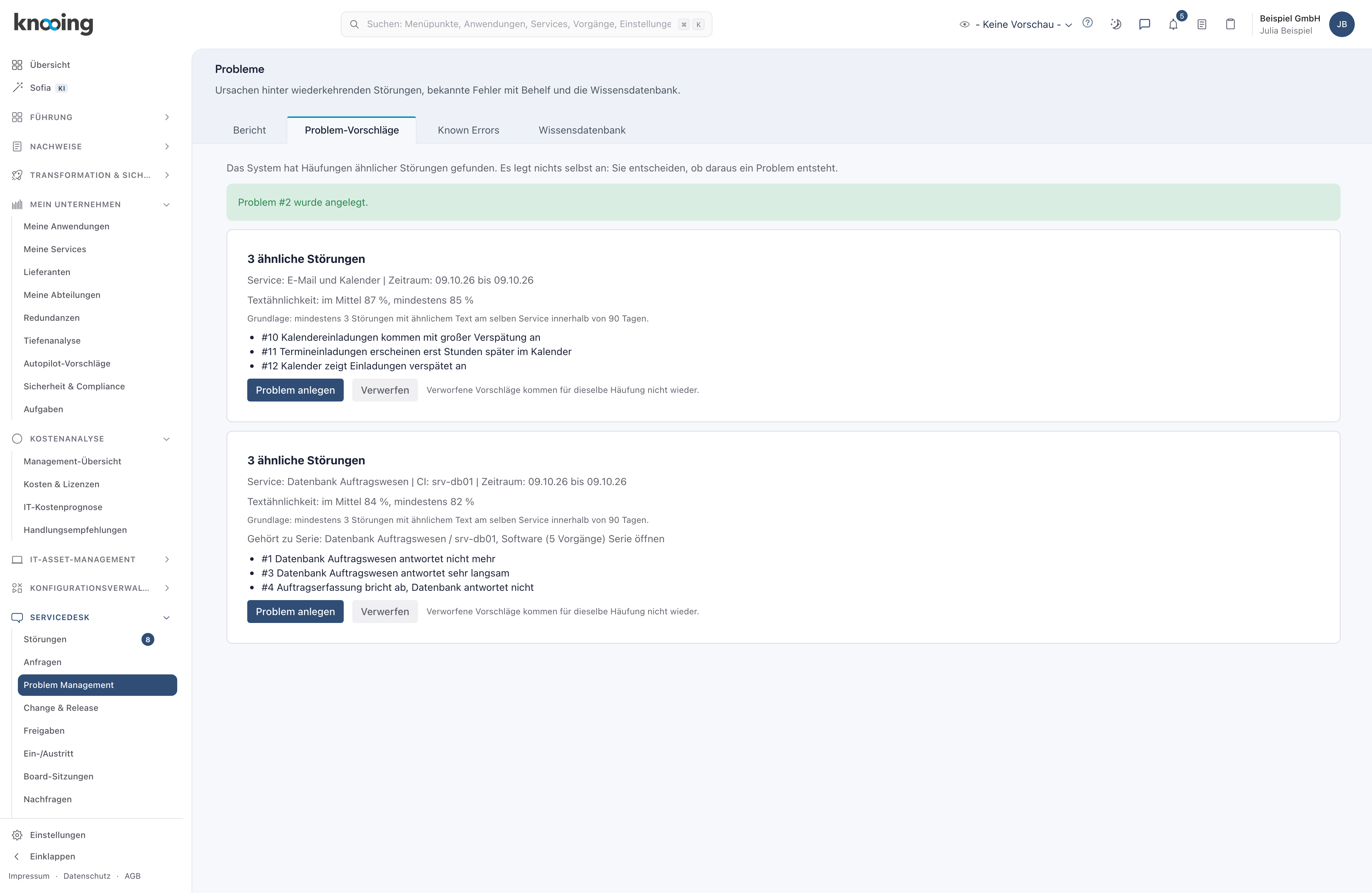Focus the global search input field

coord(526,24)
